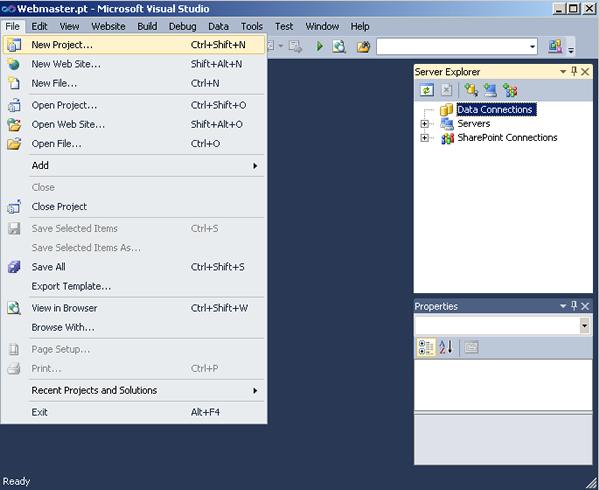Expand the Servers node
The height and width of the screenshot is (490, 600).
424,124
